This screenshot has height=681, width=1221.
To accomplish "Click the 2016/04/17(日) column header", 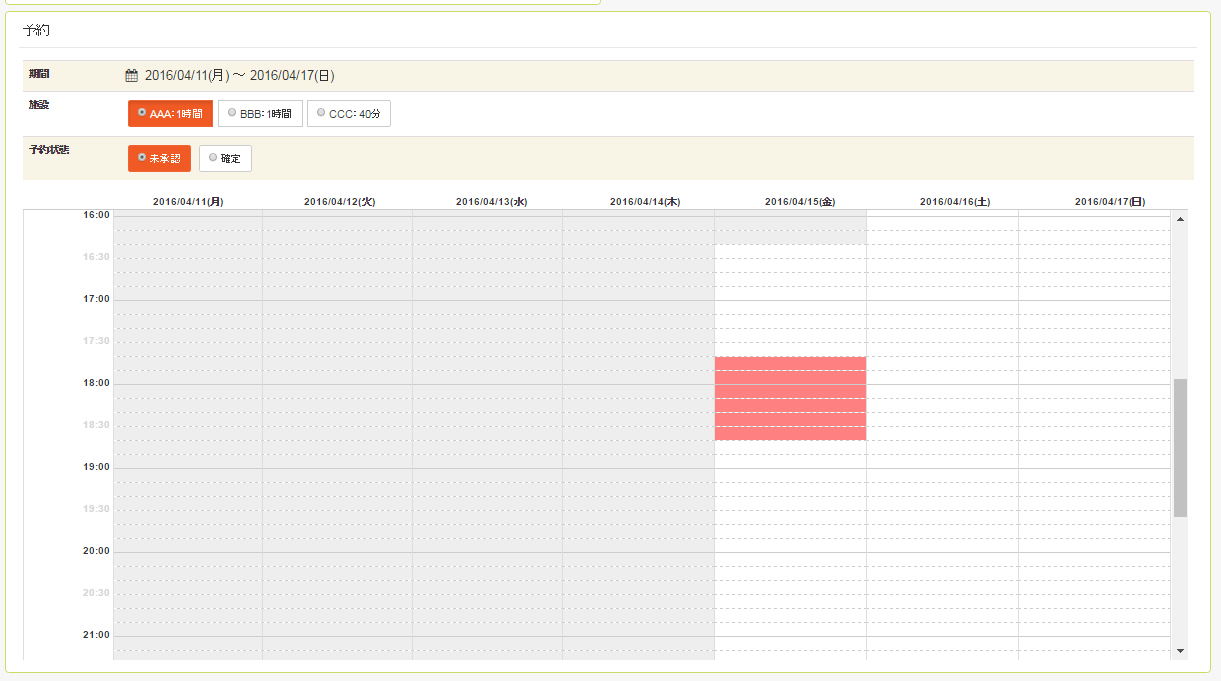I will [1110, 201].
